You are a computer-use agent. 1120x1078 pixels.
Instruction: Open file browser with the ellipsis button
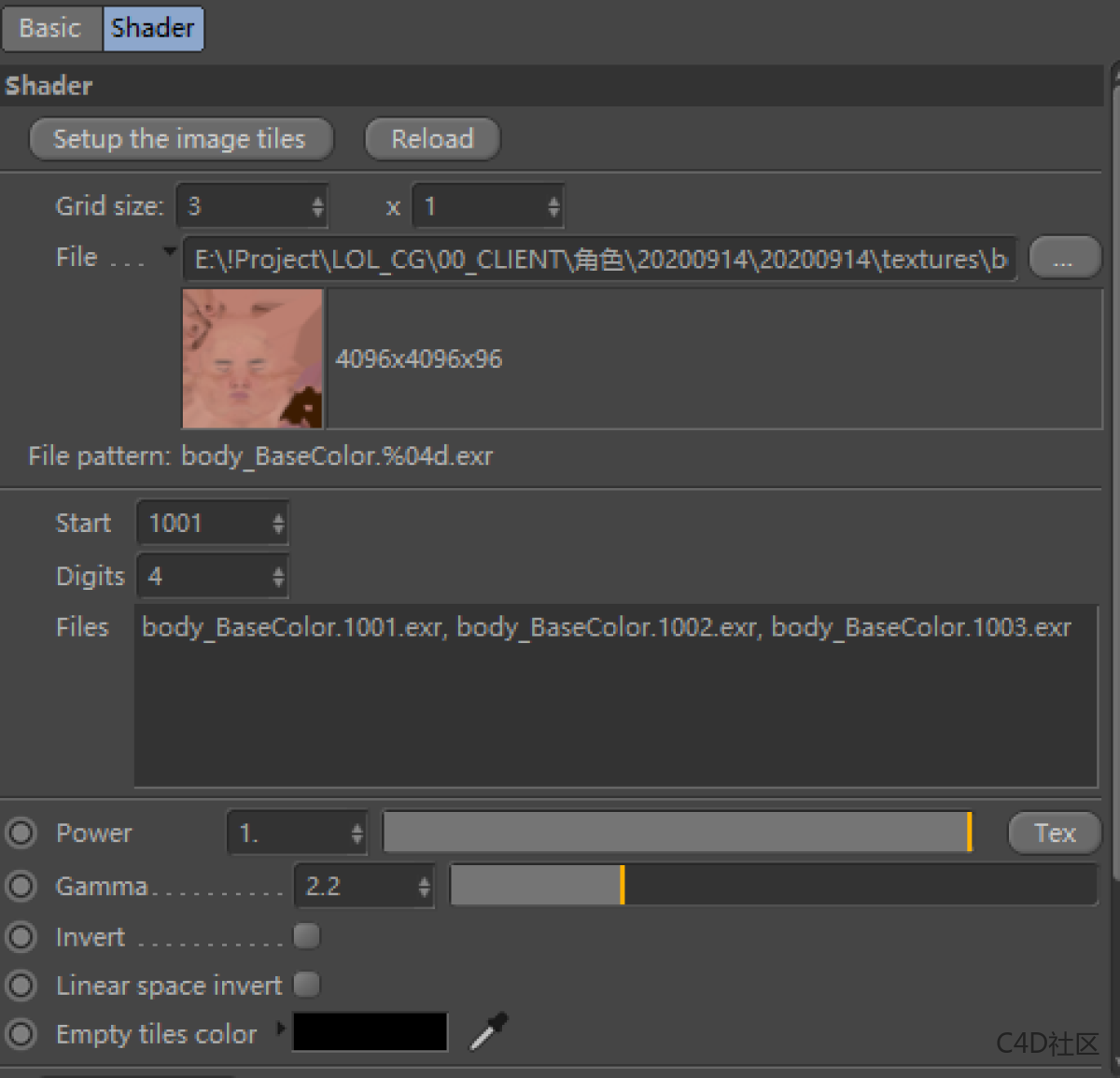click(1063, 259)
